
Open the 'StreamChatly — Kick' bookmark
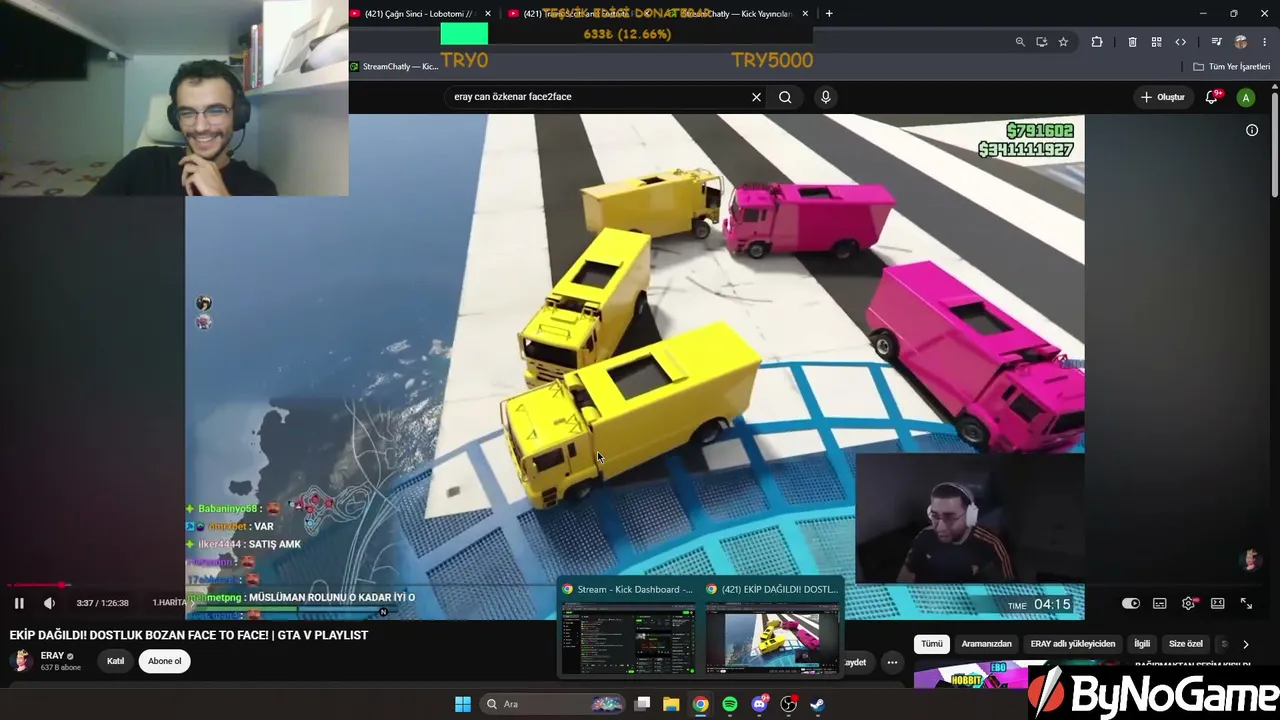(394, 67)
